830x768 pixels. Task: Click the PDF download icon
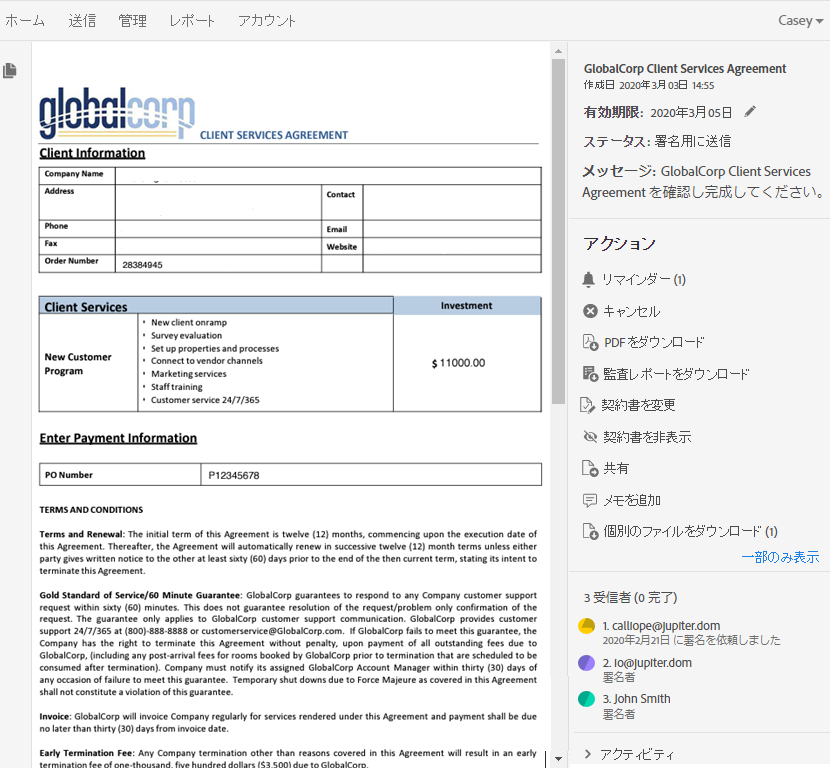tap(590, 342)
